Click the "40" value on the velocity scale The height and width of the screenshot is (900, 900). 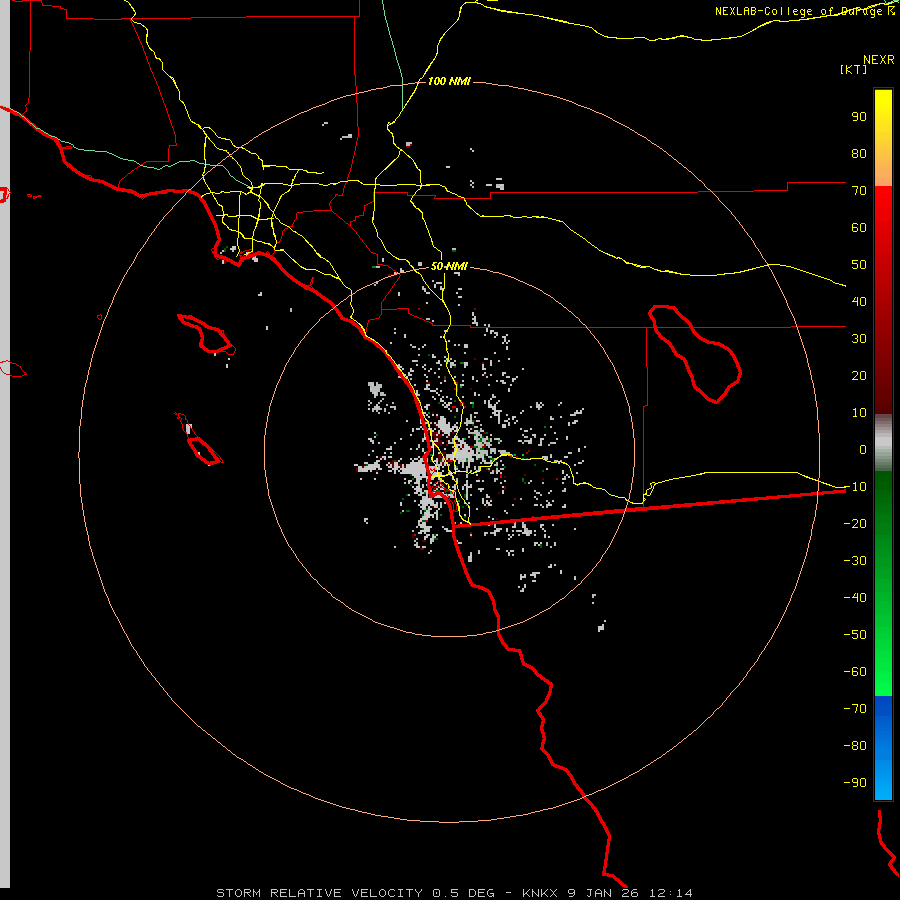859,302
